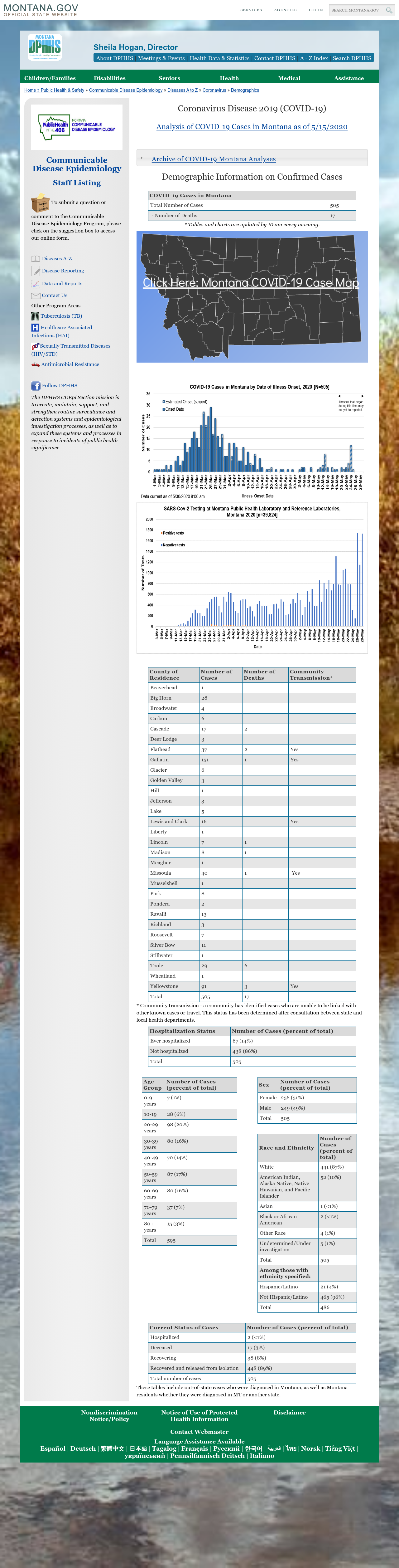Click the Disease Reporting notepad icon
The image size is (399, 1568).
[x=35, y=271]
